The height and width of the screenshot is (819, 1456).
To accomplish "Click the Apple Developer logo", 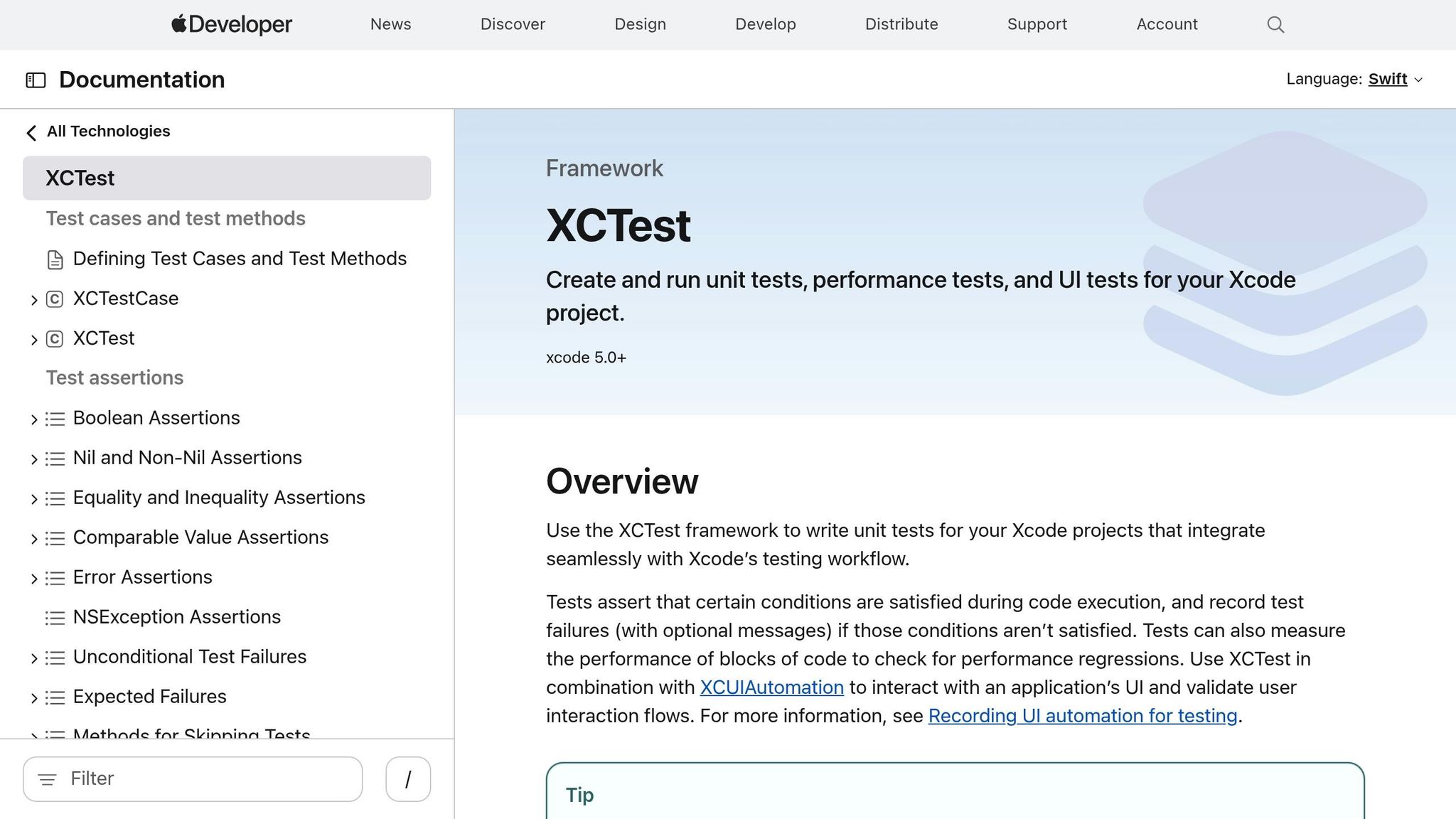I will (x=232, y=25).
